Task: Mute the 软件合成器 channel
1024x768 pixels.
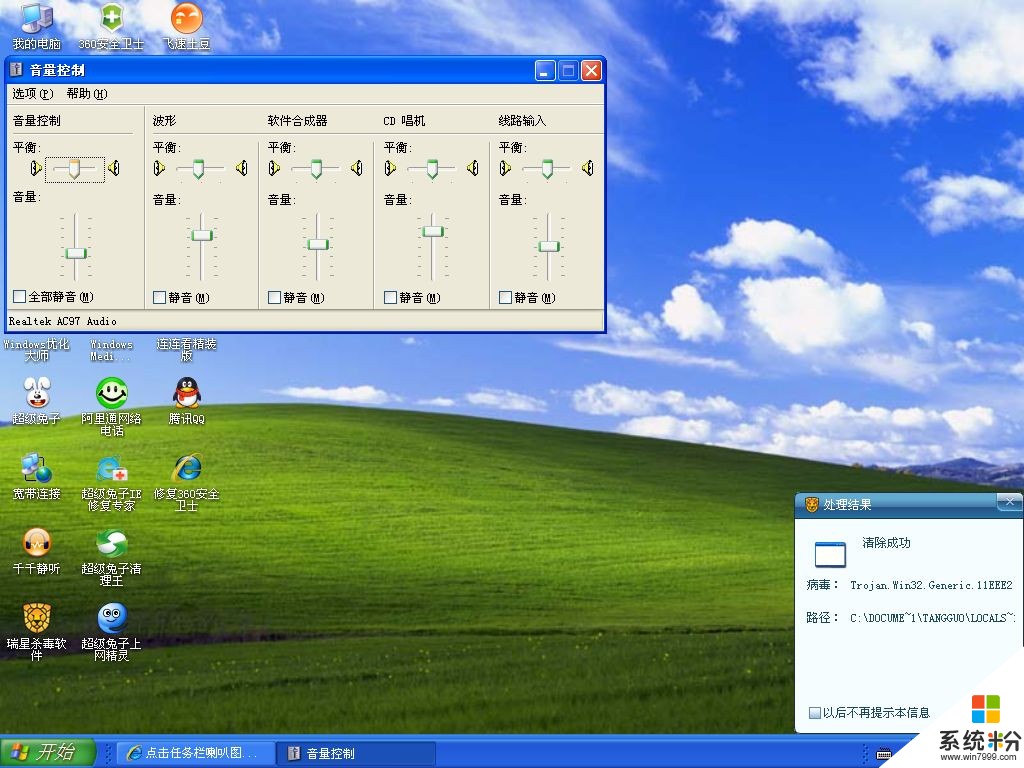Action: pos(274,298)
